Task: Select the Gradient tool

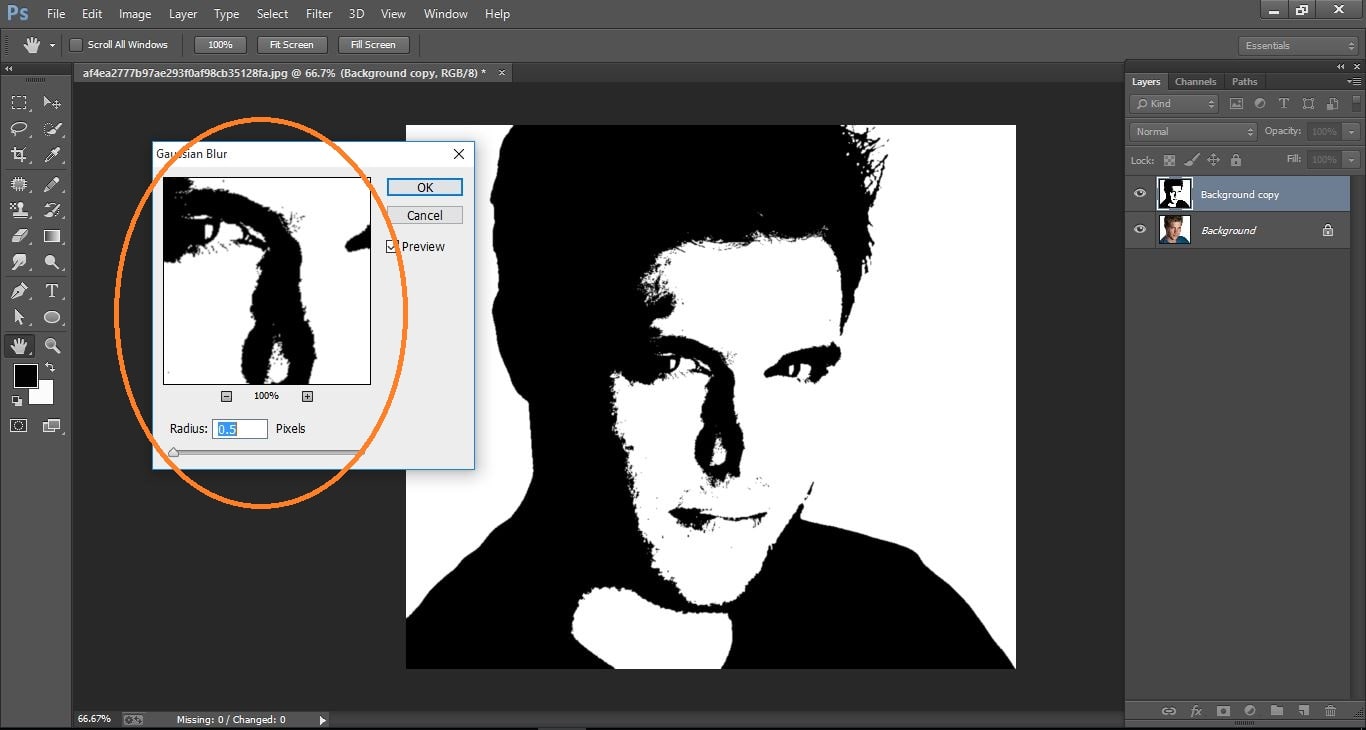Action: (x=52, y=236)
